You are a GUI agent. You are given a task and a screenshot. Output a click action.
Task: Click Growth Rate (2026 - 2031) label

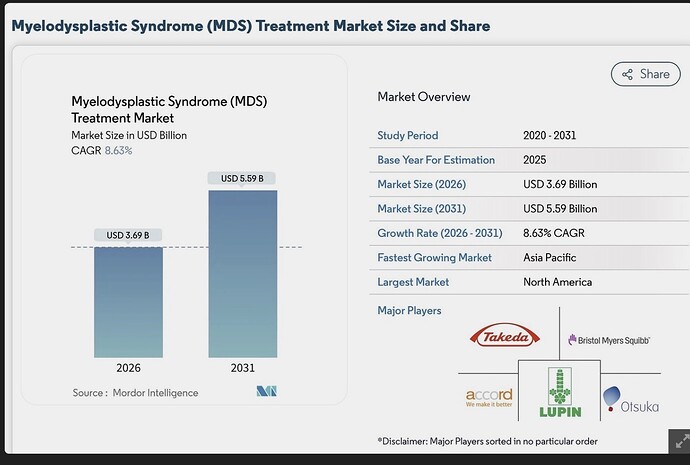[440, 233]
